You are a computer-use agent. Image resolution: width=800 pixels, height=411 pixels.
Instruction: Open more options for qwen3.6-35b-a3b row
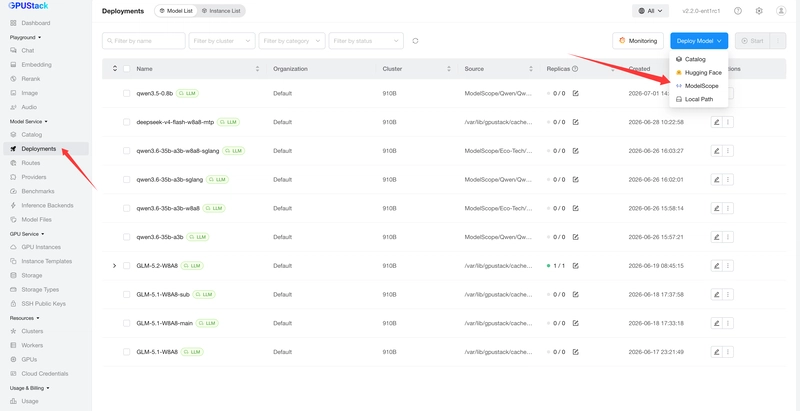[728, 237]
